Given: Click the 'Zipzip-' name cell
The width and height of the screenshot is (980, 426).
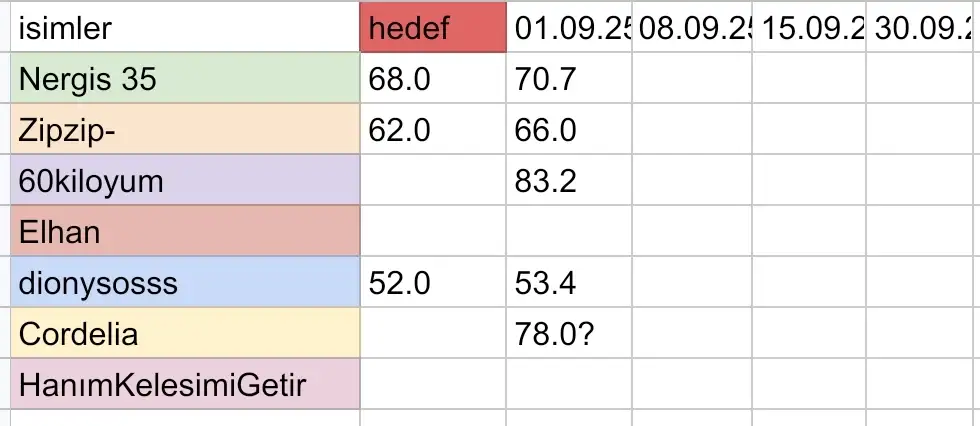Looking at the screenshot, I should click(185, 130).
